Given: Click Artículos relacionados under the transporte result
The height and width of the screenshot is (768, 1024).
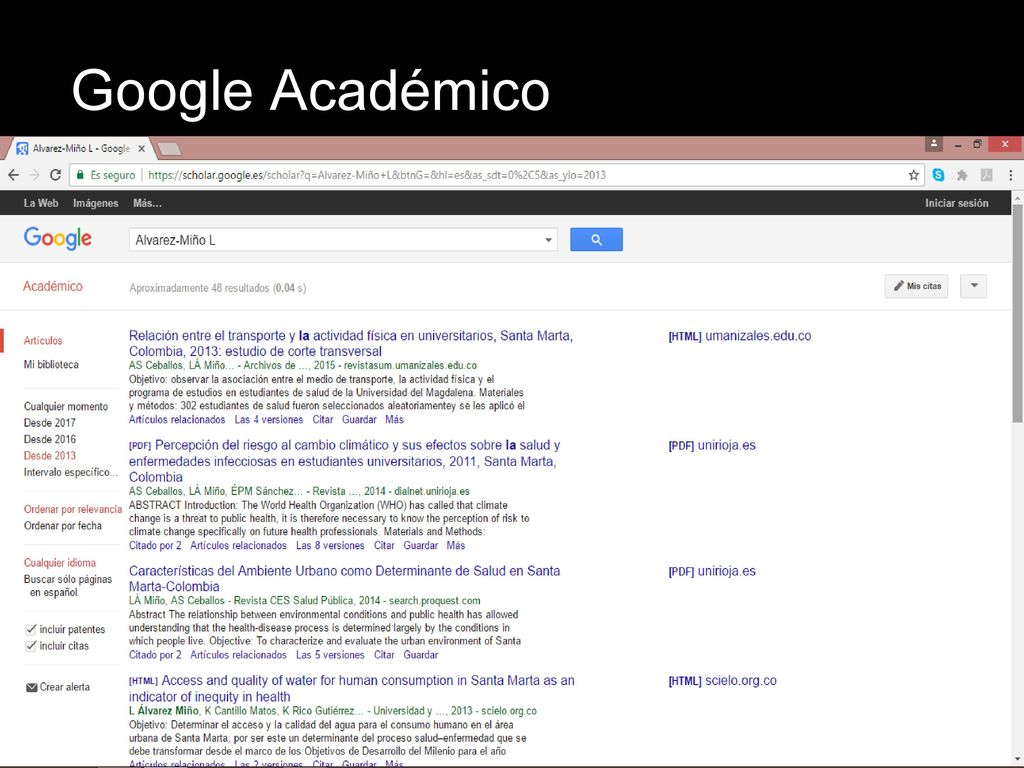Looking at the screenshot, I should point(177,419).
